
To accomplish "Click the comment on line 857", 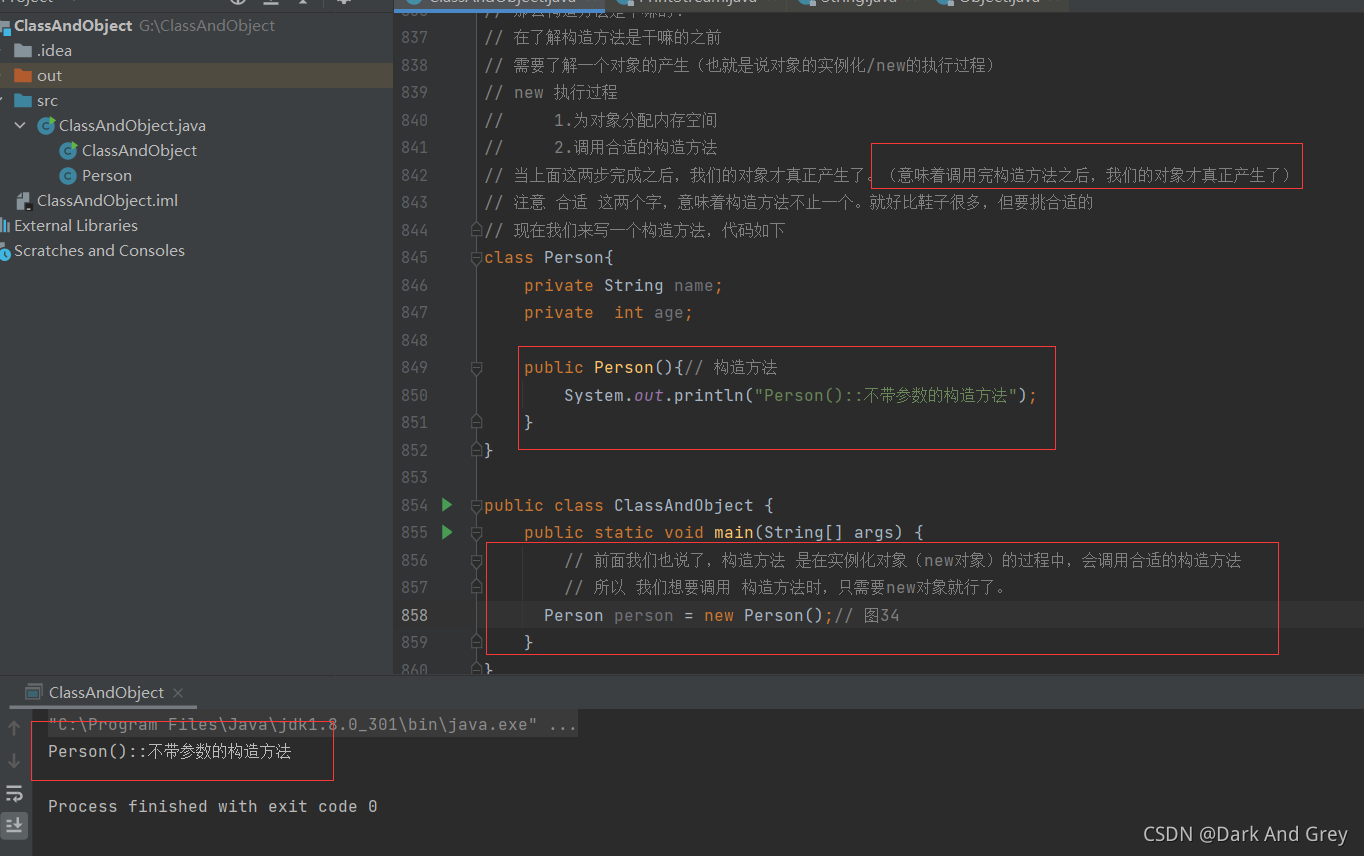I will pyautogui.click(x=785, y=587).
